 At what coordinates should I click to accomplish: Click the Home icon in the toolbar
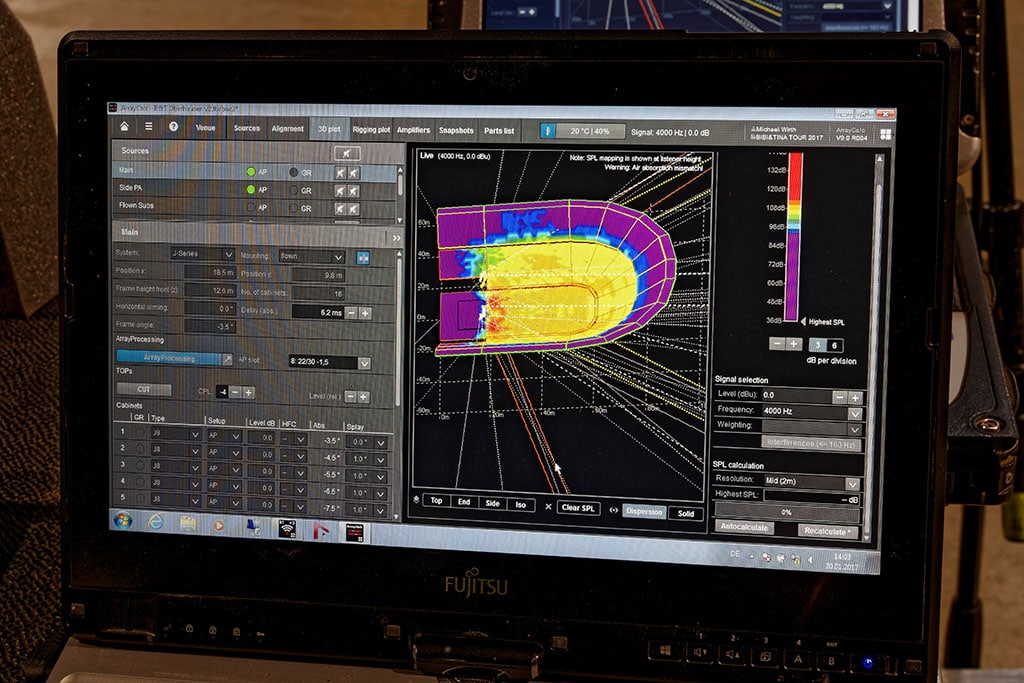point(124,127)
